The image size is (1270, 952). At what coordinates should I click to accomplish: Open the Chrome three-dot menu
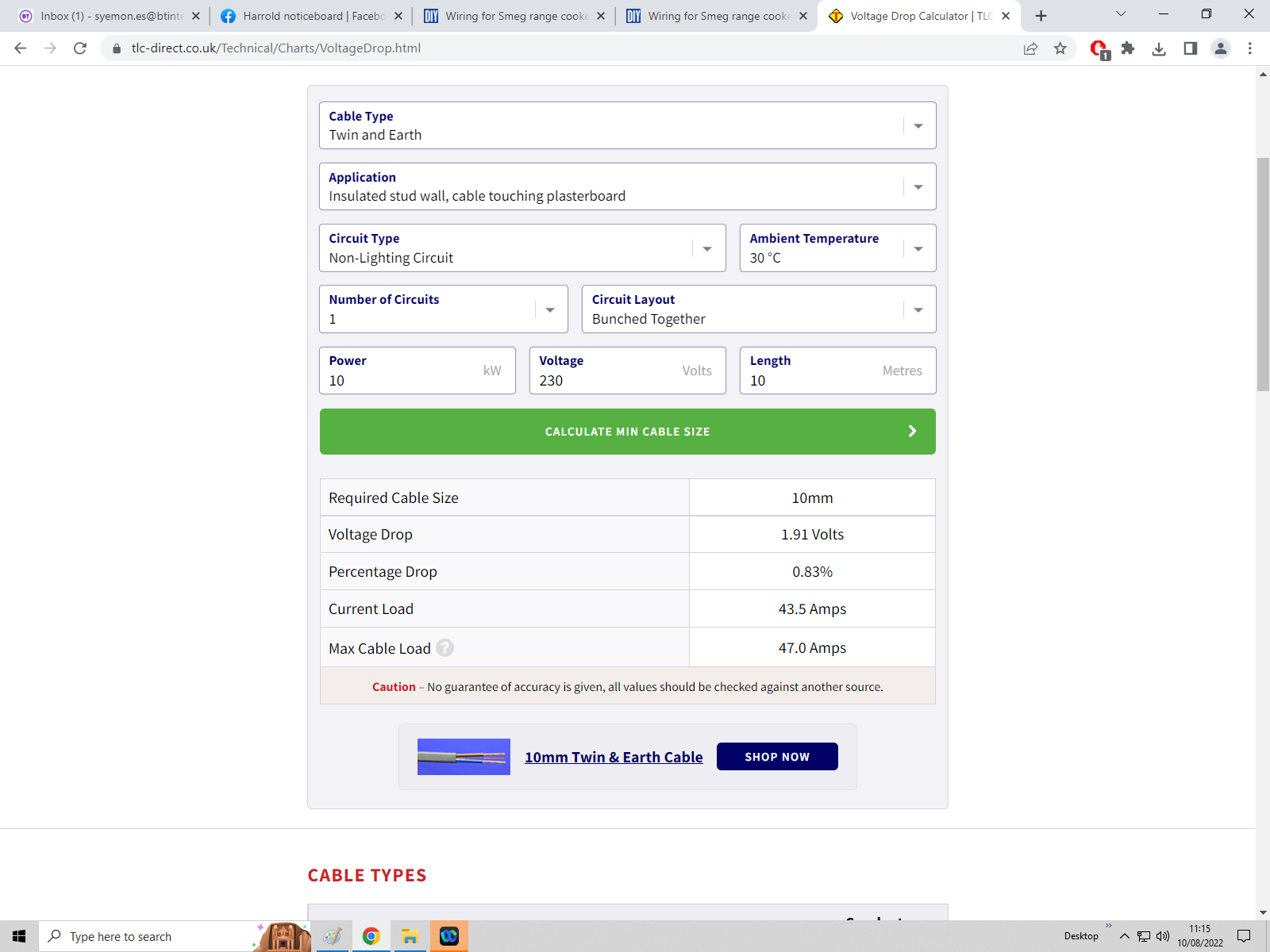pyautogui.click(x=1249, y=48)
